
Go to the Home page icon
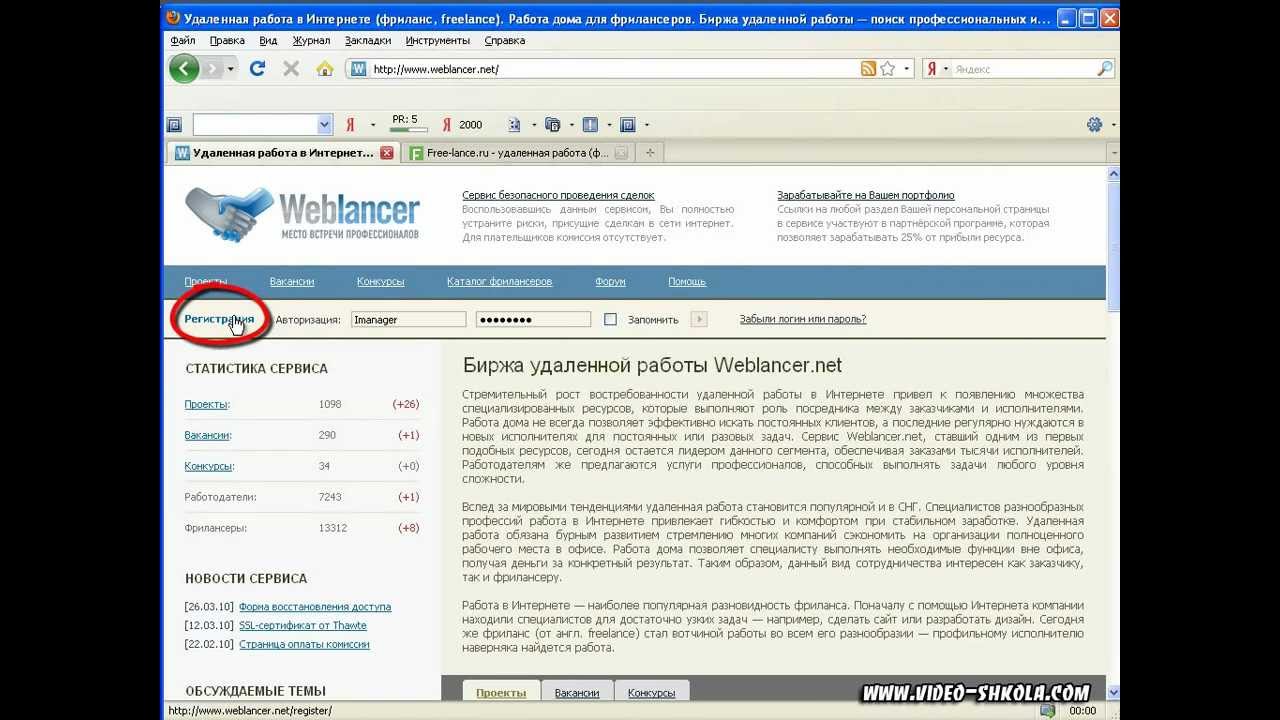(x=325, y=69)
